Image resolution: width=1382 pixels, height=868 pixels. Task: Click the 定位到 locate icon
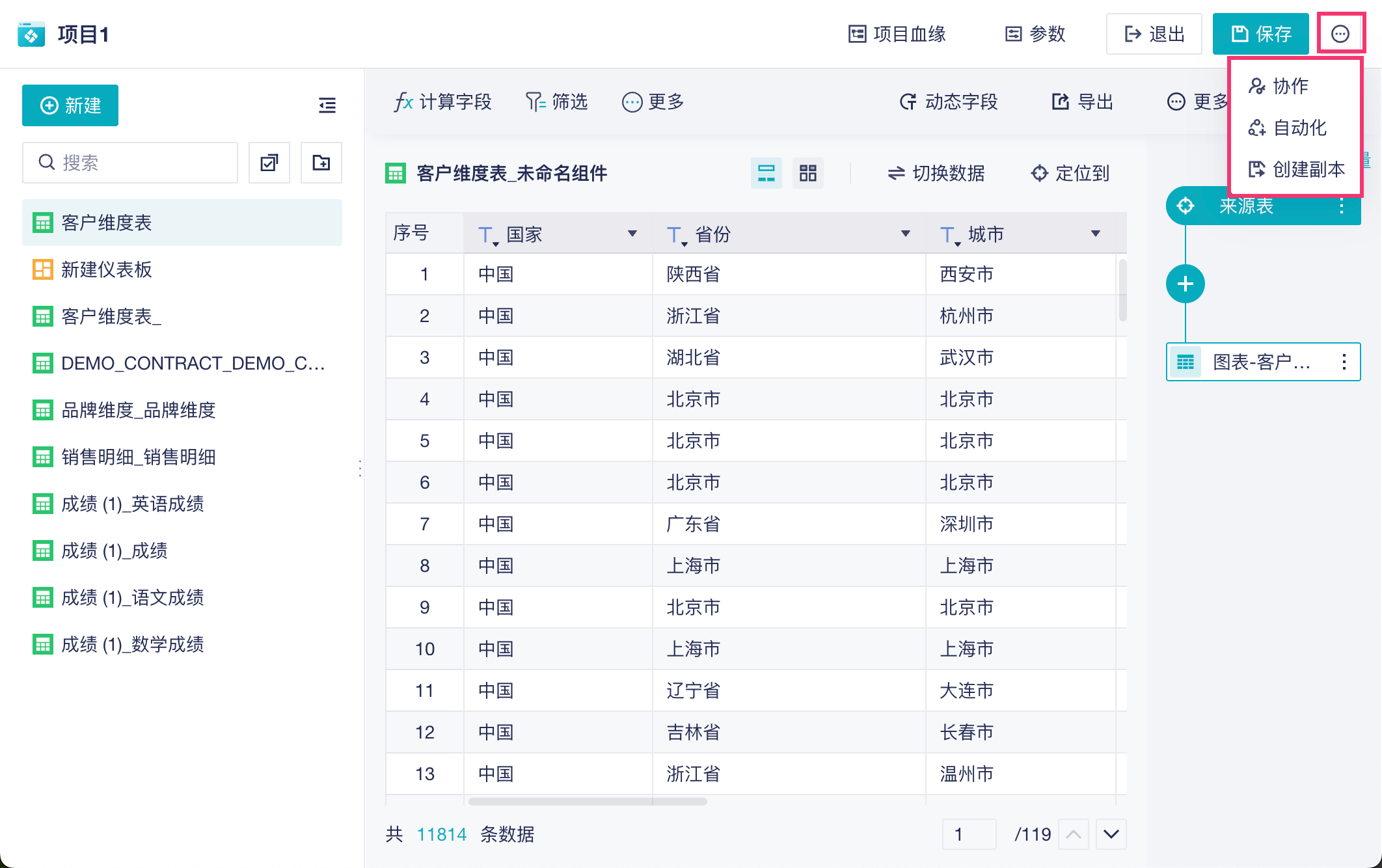point(1039,173)
